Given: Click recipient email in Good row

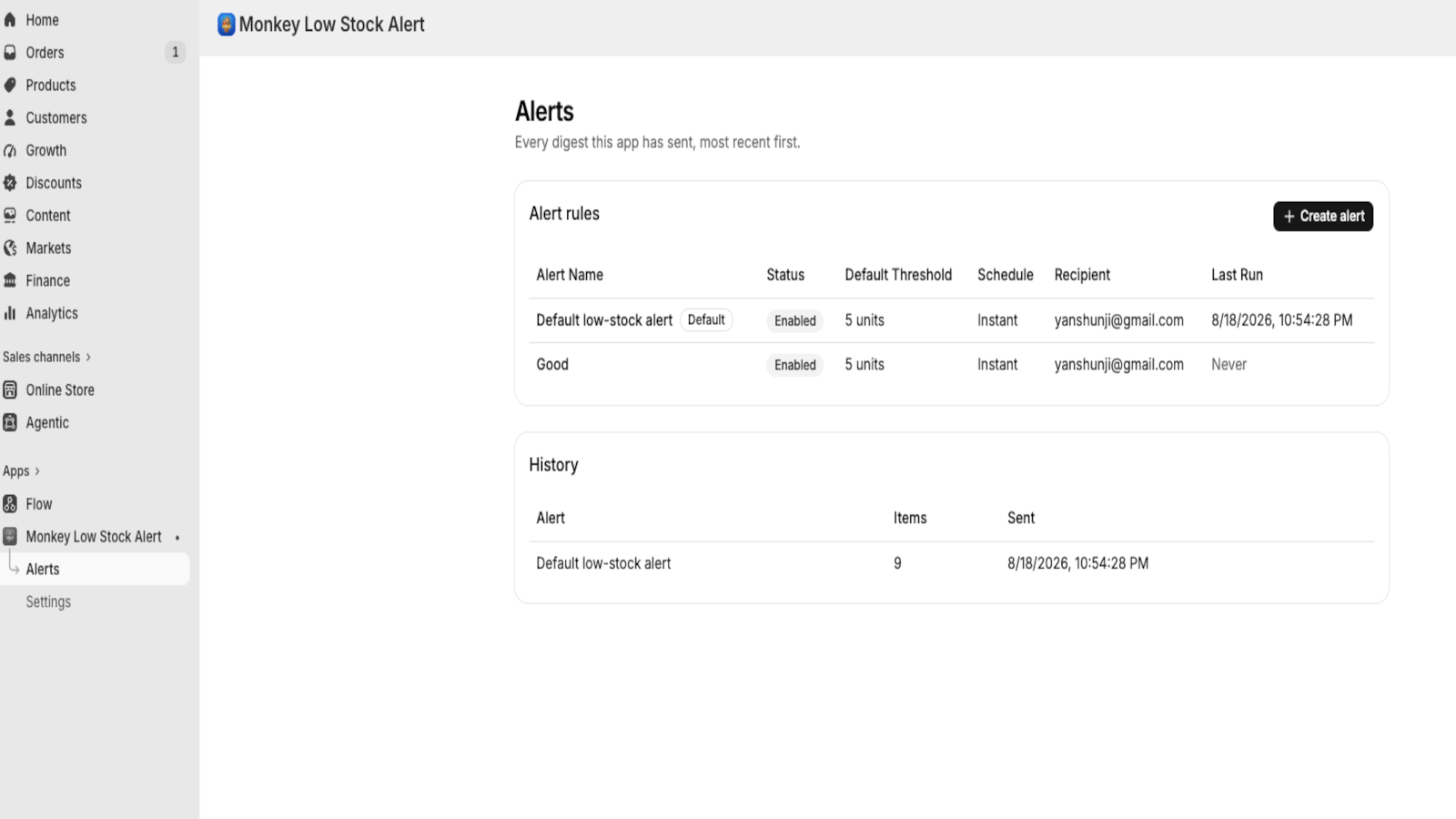Looking at the screenshot, I should [1119, 364].
